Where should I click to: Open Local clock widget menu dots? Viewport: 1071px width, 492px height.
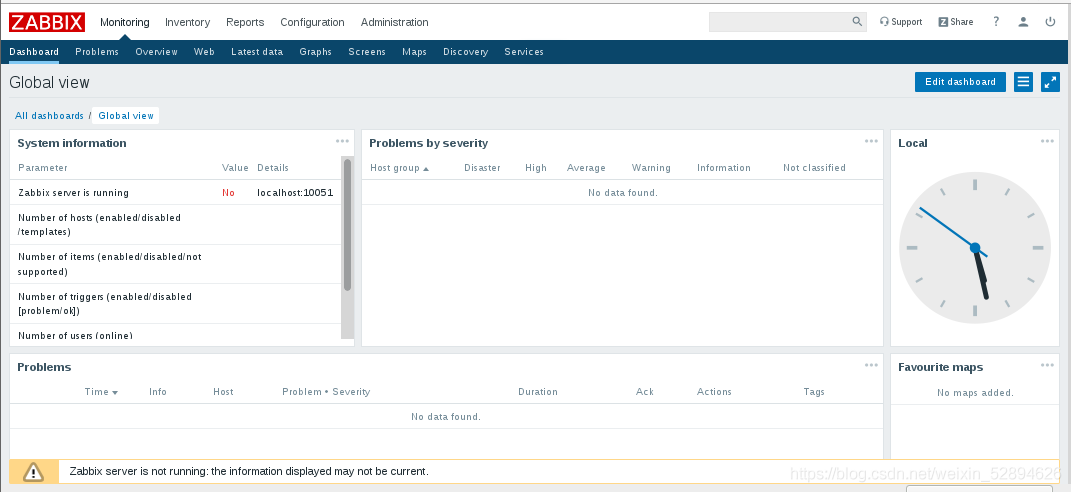(1047, 141)
